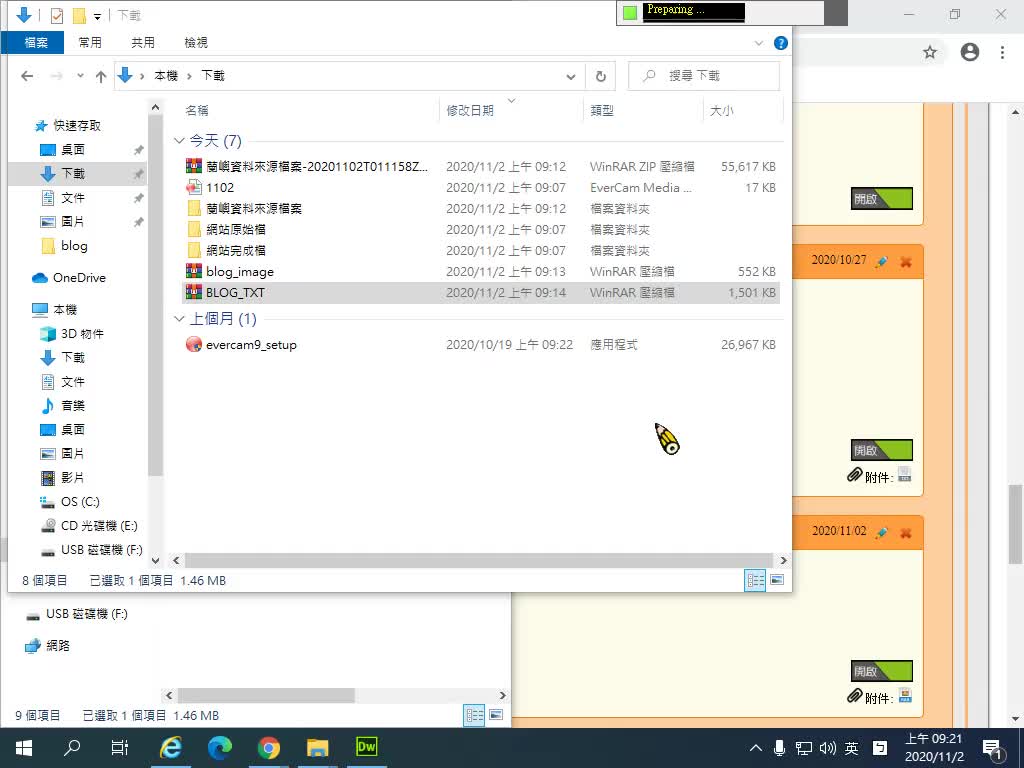Click the Chrome page vertical scrollbar thumb
The height and width of the screenshot is (768, 1024).
[1015, 524]
